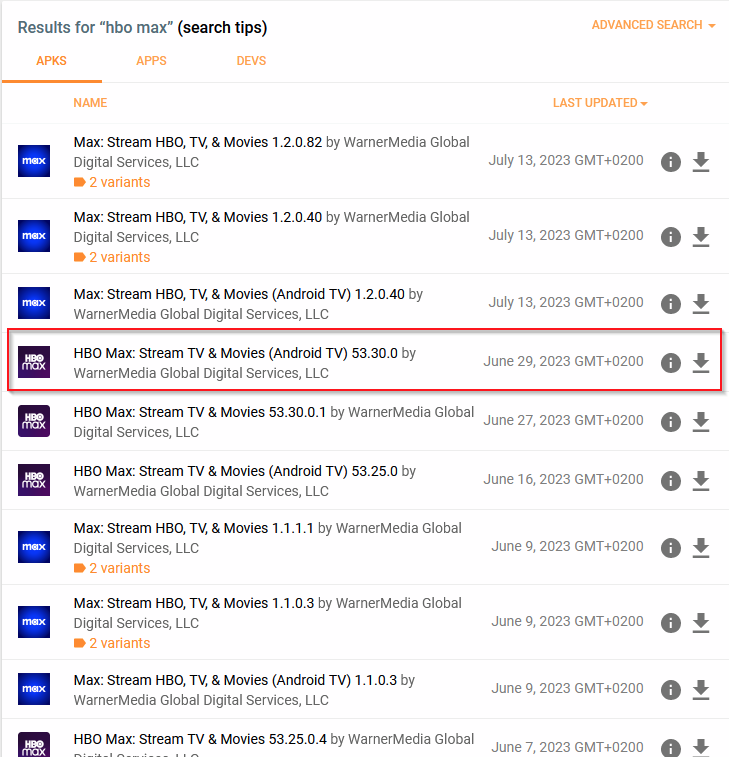
Task: Switch to the APKS tab
Action: (x=52, y=61)
